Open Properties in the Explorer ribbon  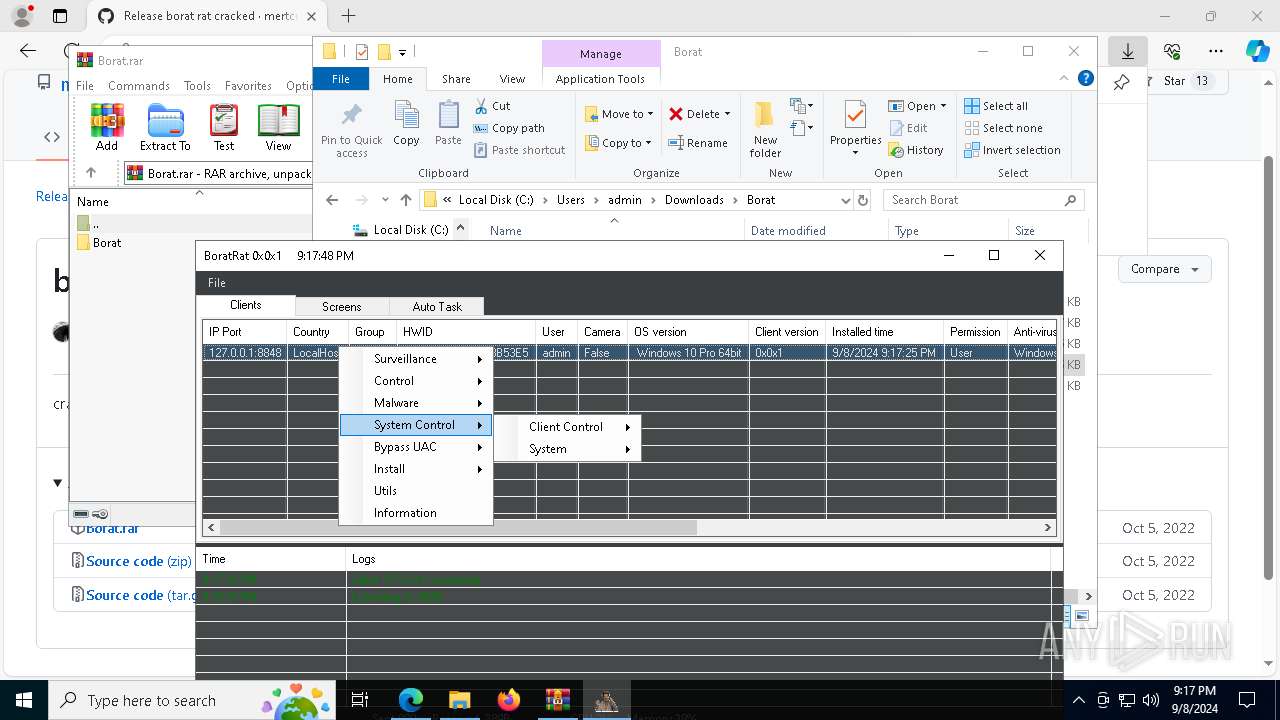(855, 129)
